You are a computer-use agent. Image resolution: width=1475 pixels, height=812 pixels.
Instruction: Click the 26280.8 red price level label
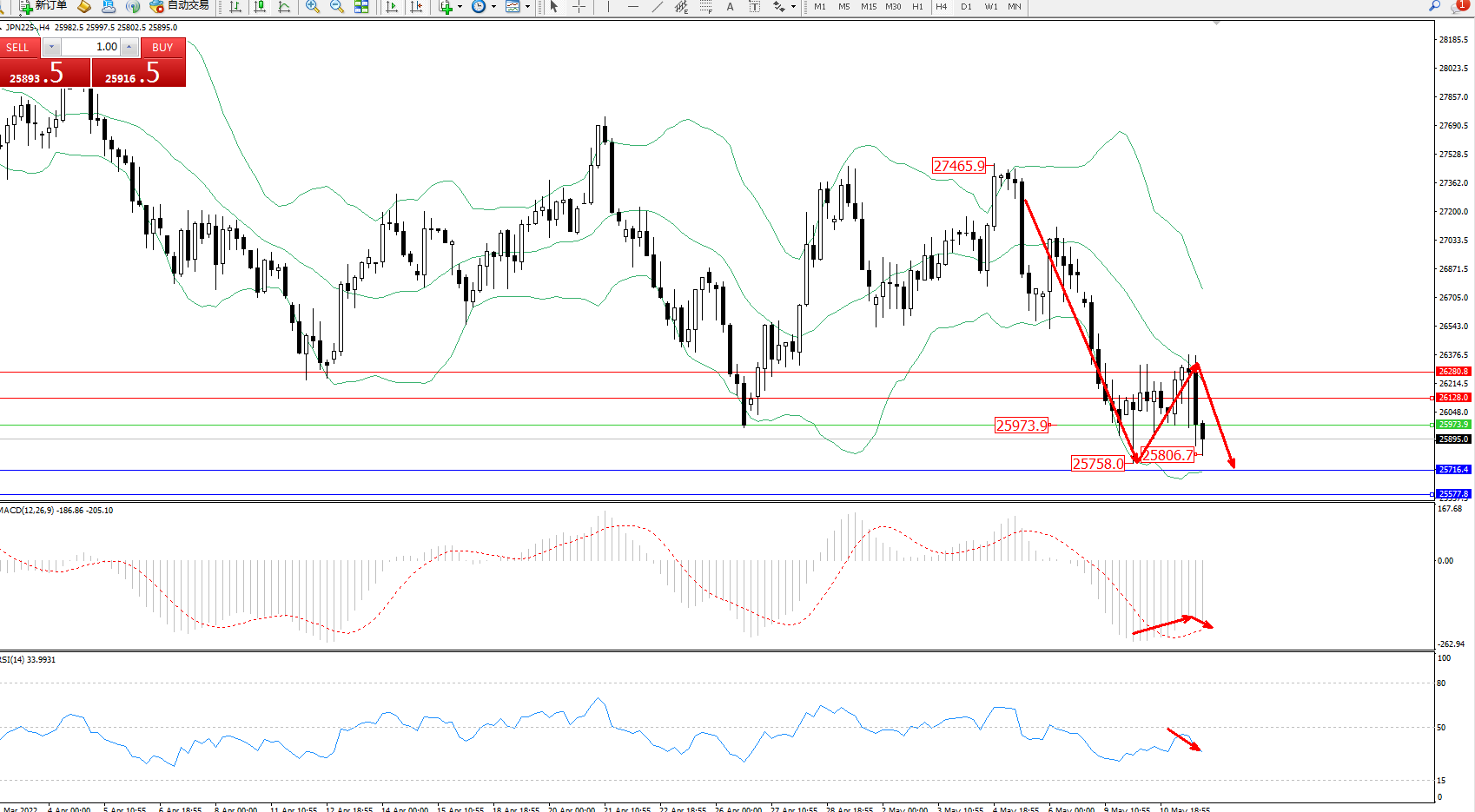point(1452,372)
